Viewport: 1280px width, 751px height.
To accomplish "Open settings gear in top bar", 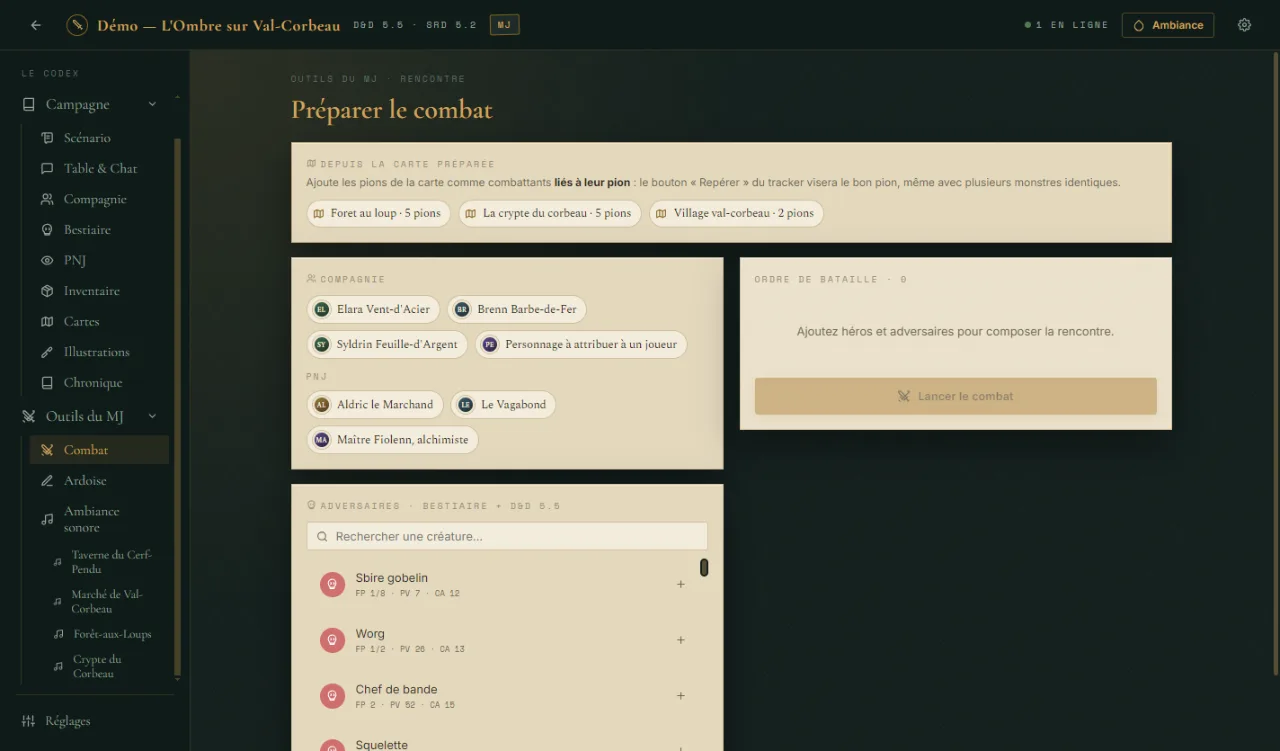I will click(x=1244, y=25).
